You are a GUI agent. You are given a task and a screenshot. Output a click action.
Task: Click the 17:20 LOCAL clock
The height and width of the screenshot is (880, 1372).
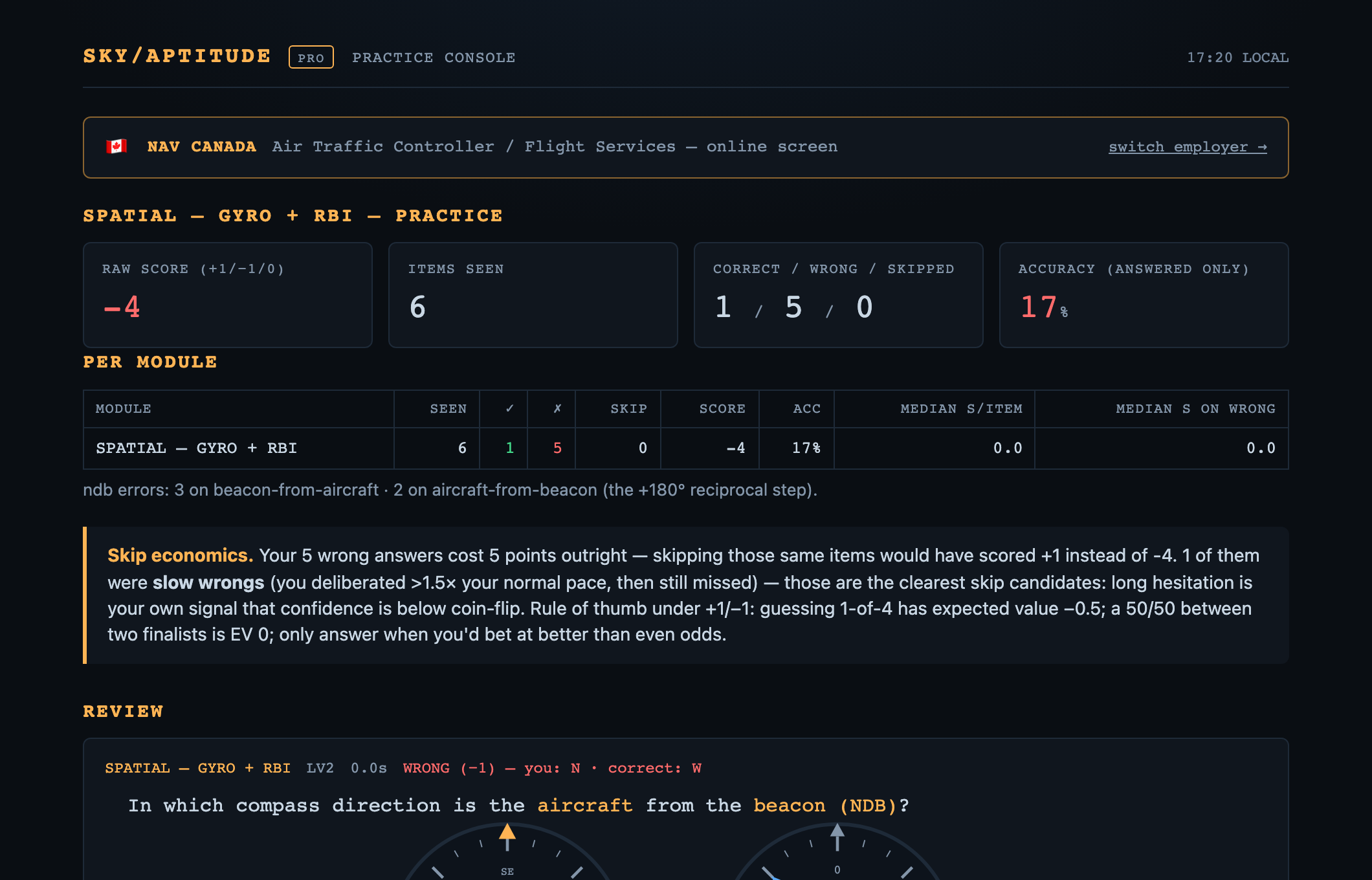[1237, 57]
